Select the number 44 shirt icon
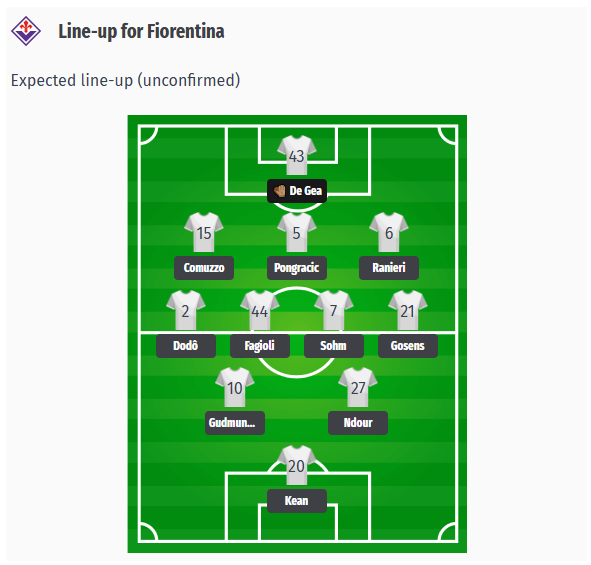591x565 pixels. [260, 310]
